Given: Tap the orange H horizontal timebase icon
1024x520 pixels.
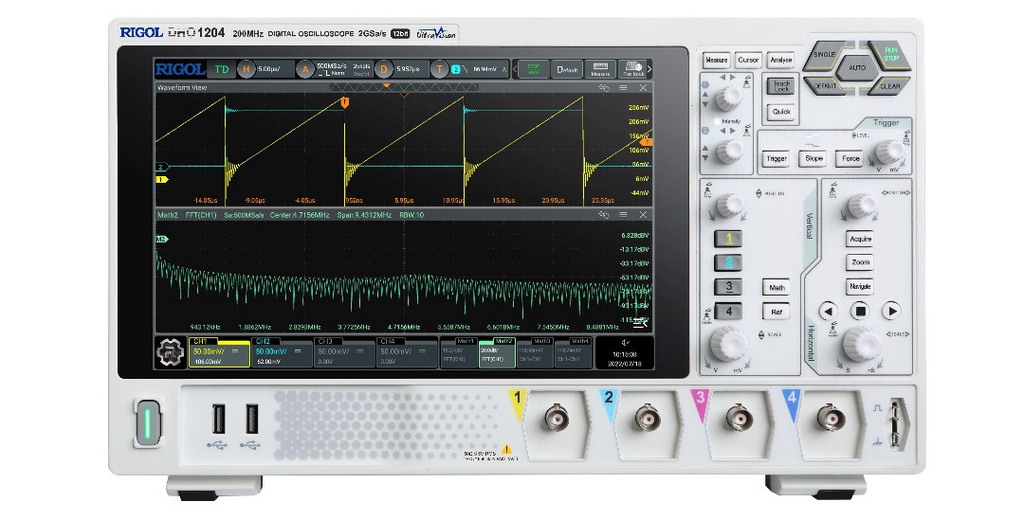Looking at the screenshot, I should pyautogui.click(x=246, y=69).
